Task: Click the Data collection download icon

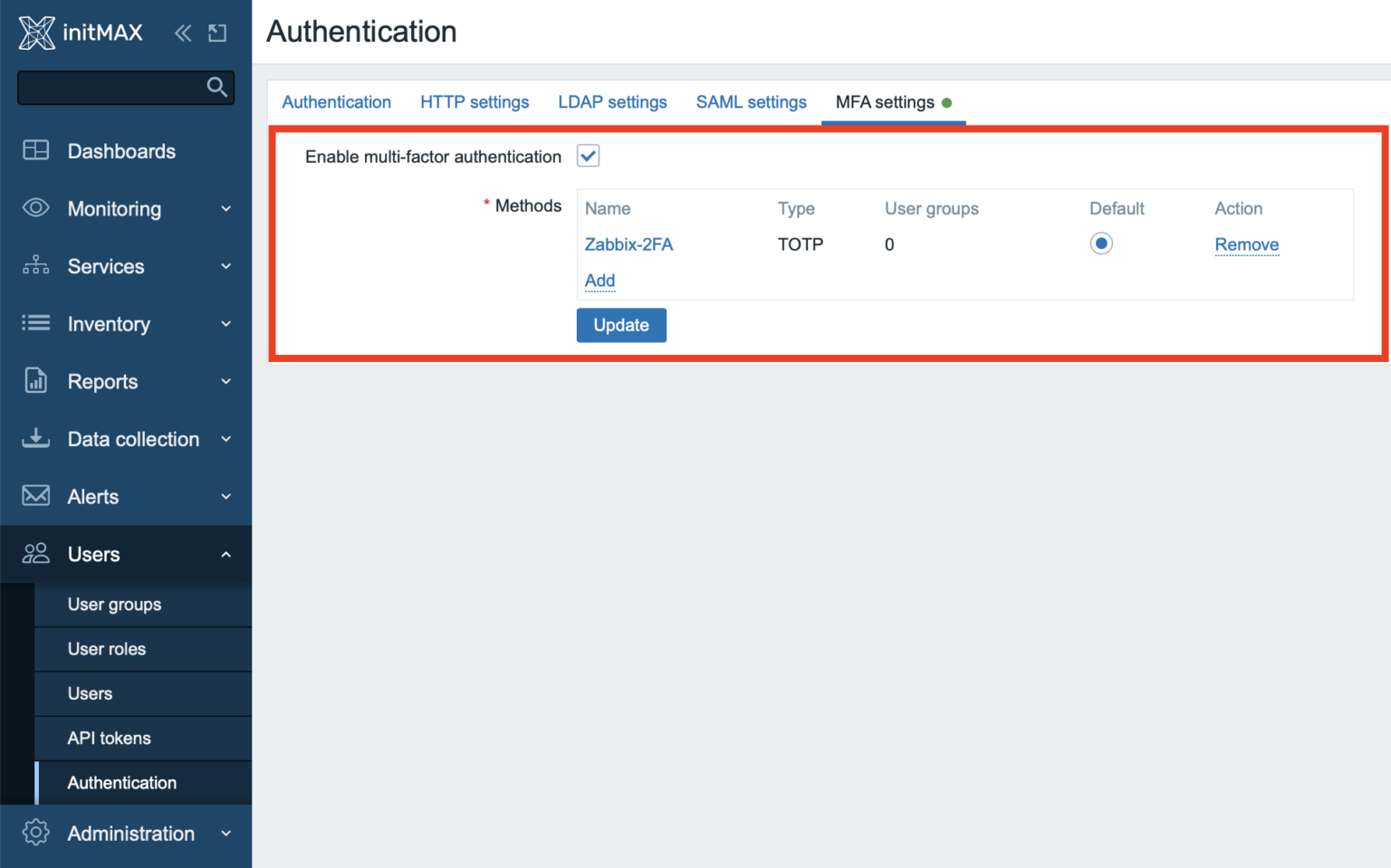Action: [x=35, y=438]
